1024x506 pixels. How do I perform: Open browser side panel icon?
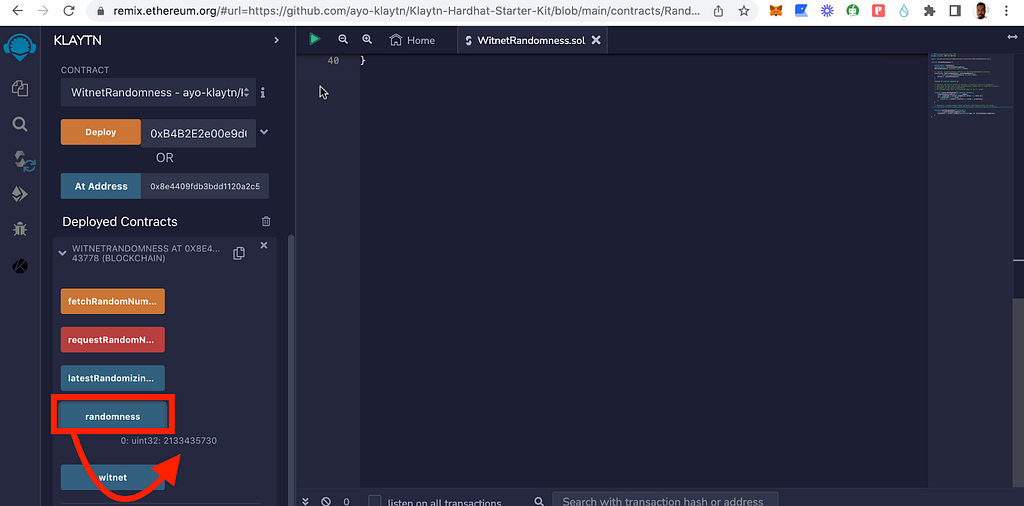coord(955,11)
